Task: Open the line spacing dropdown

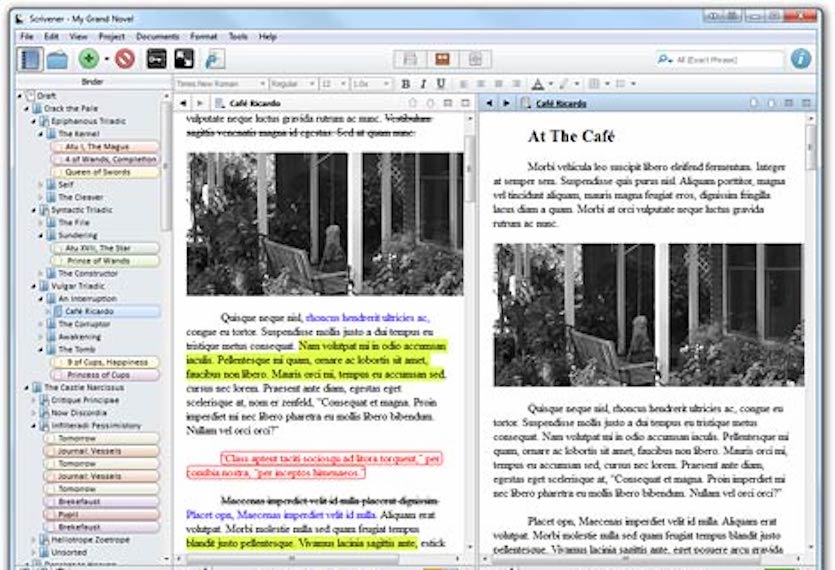Action: coord(371,84)
